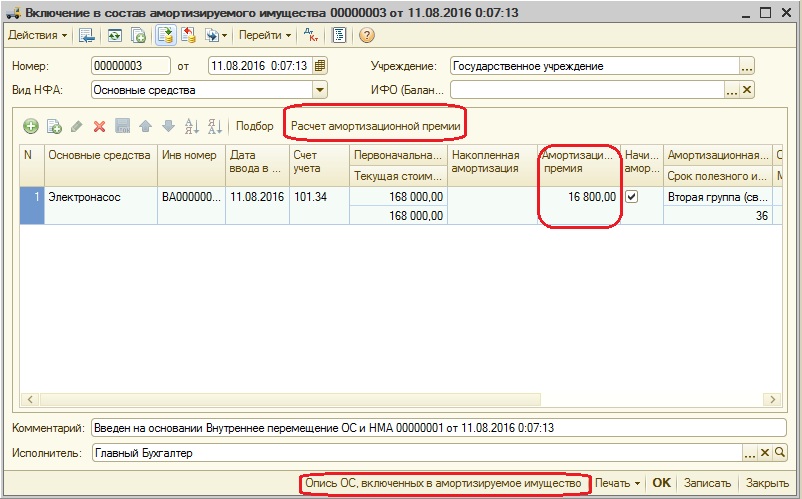Open the Печать dropdown menu
Screen dimensions: 802x499
click(x=617, y=483)
